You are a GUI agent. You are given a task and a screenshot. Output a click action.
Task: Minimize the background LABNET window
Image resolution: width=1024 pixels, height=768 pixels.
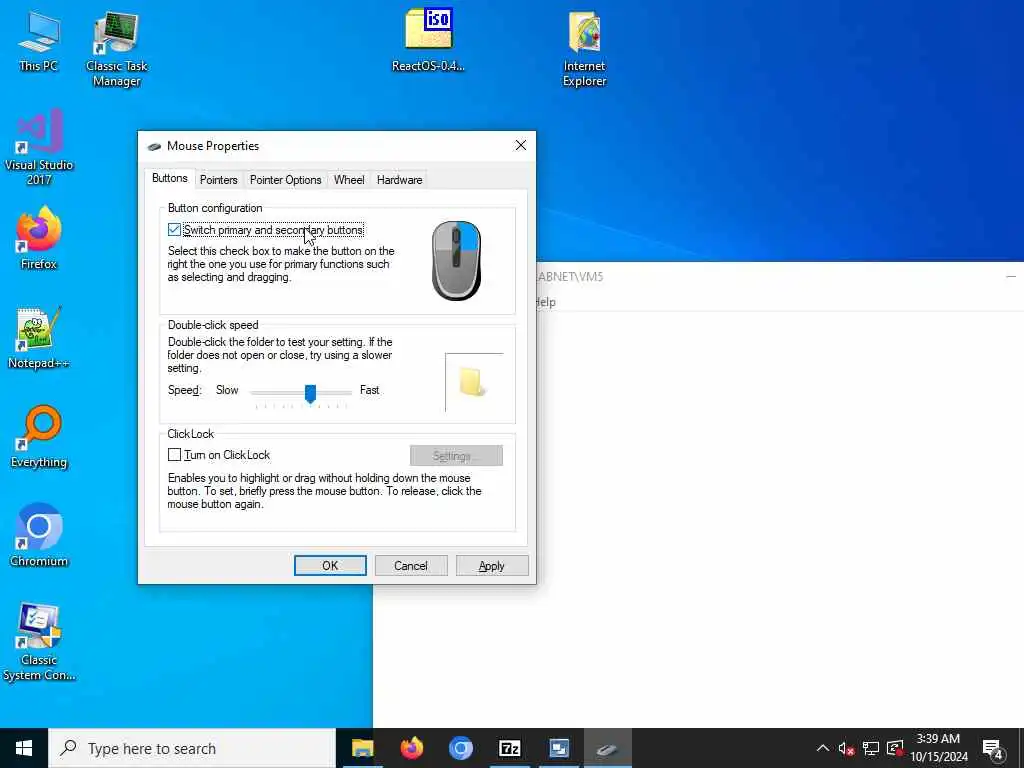(x=1011, y=276)
